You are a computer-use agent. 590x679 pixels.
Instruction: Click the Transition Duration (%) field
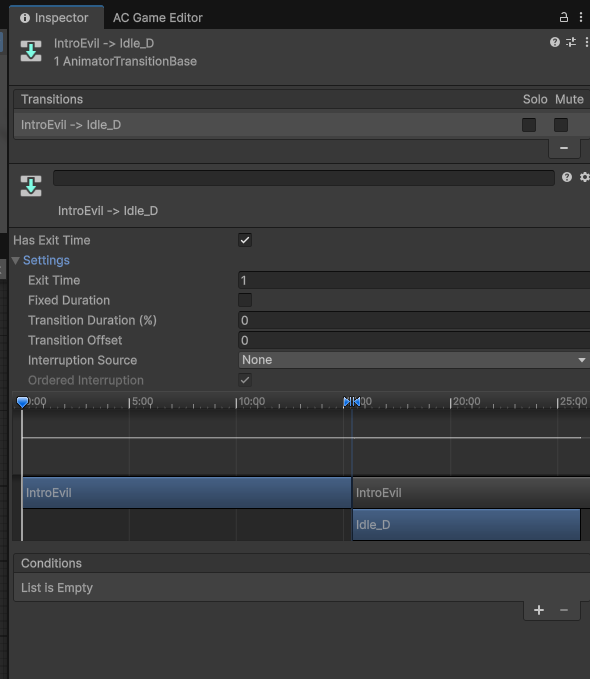[414, 320]
